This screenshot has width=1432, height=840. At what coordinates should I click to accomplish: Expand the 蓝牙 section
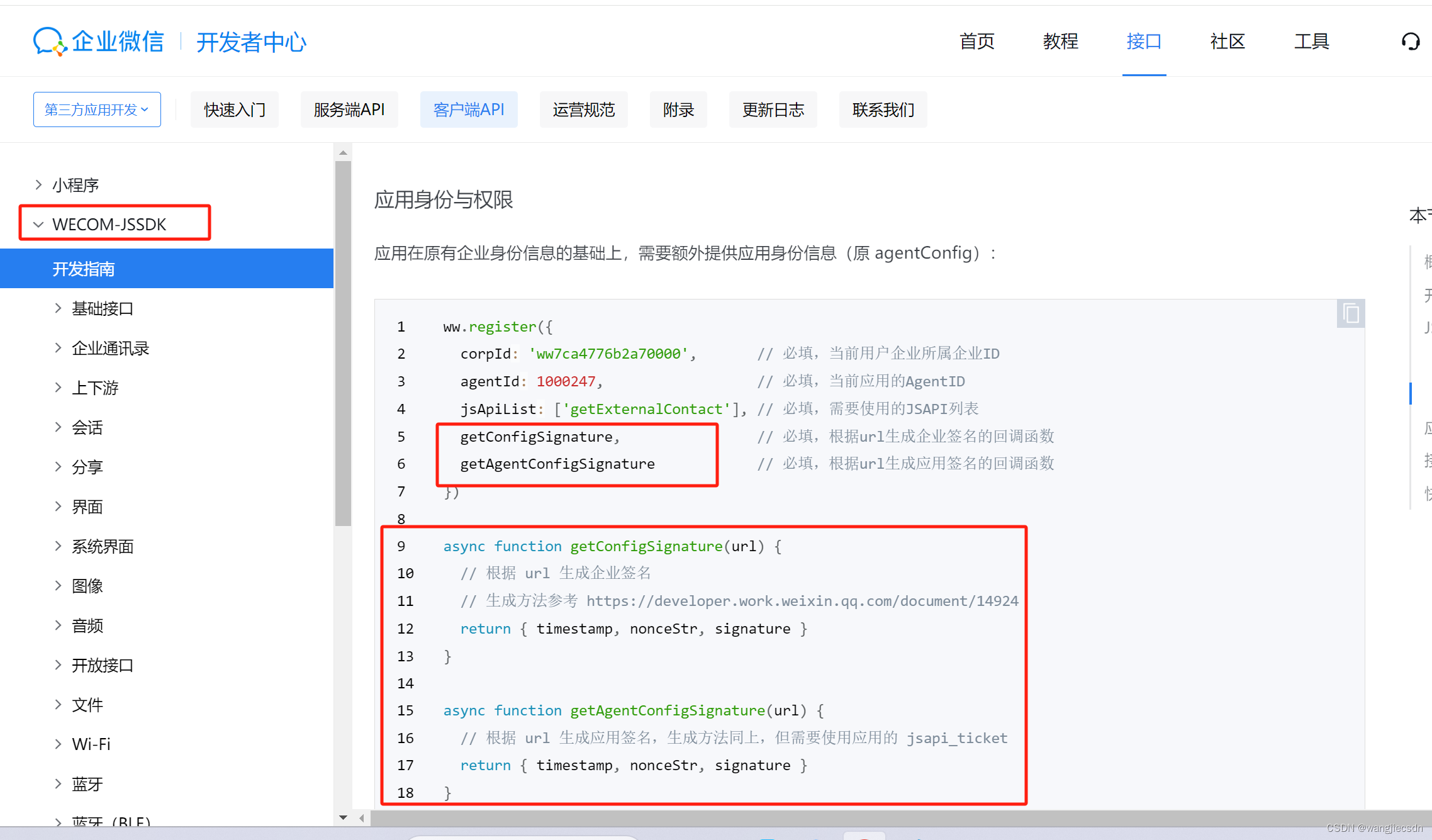58,784
